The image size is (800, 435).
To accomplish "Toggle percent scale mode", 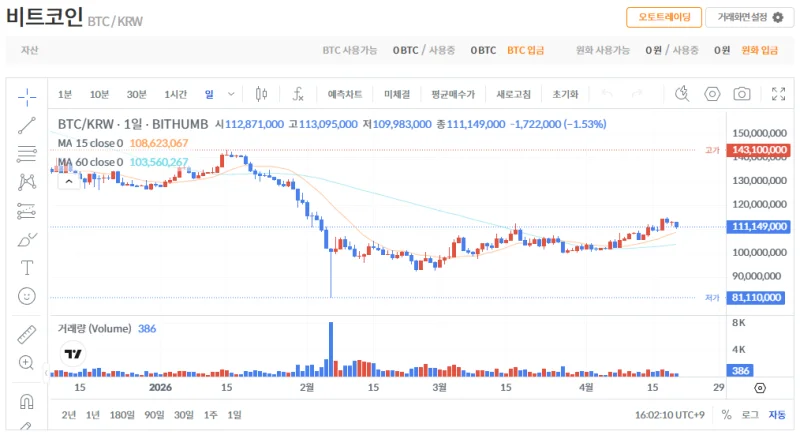I will pos(727,415).
